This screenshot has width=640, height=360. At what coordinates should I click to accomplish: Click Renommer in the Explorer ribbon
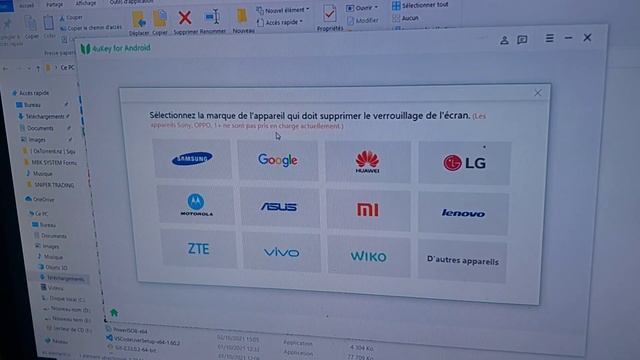[213, 22]
